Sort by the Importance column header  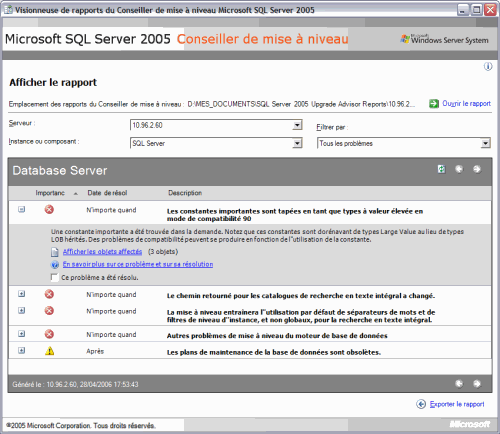pos(50,193)
